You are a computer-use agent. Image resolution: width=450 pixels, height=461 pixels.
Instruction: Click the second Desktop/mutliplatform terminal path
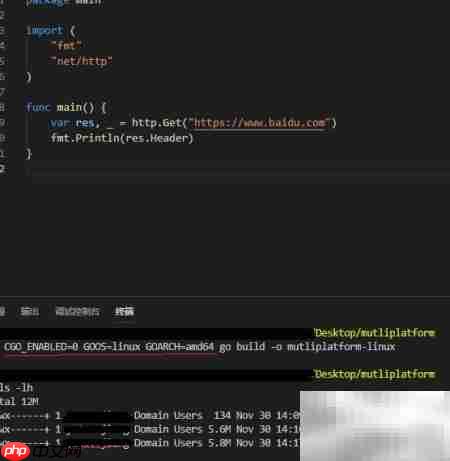[x=375, y=374]
